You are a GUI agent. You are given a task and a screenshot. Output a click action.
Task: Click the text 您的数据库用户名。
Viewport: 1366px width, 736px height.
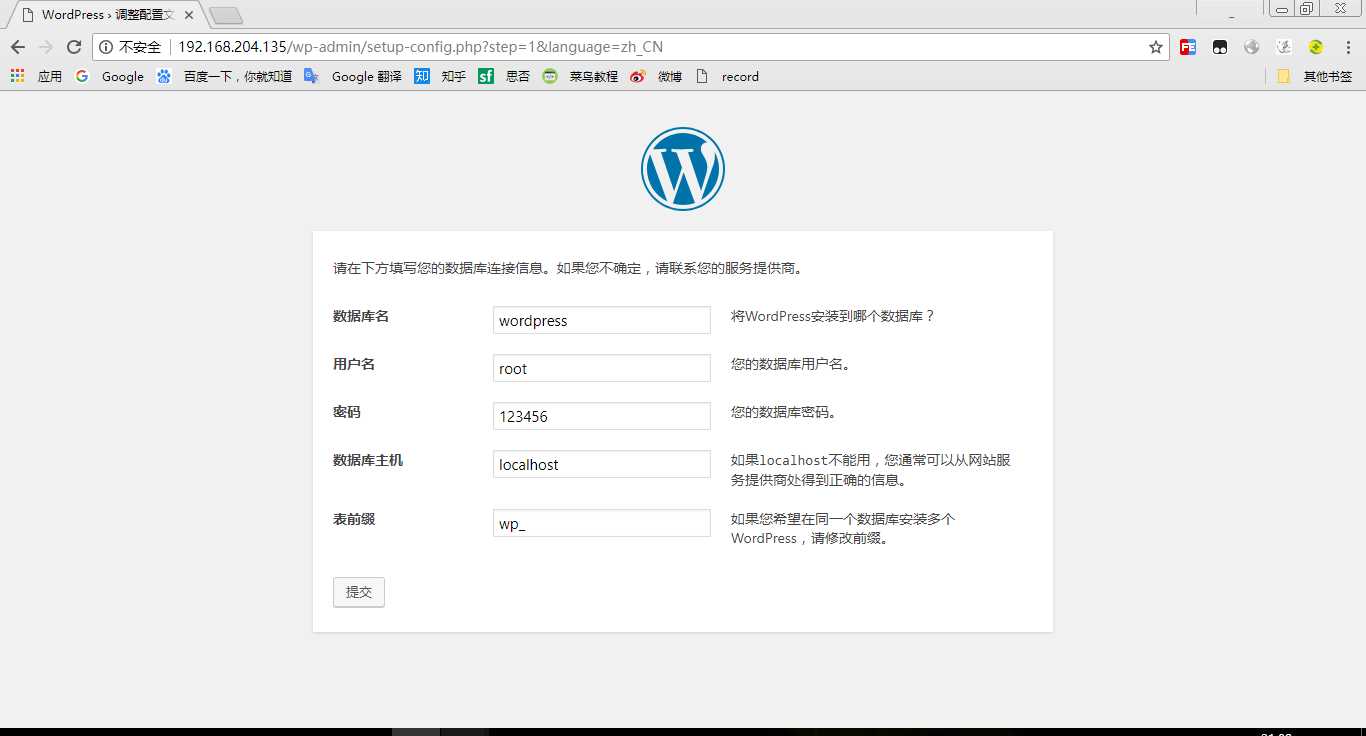(792, 364)
